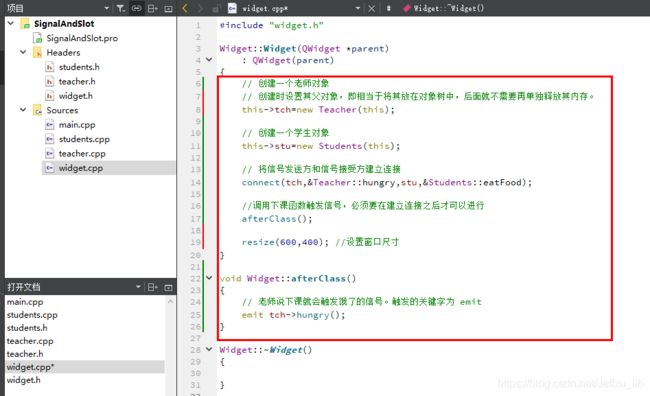Click the .pro file icon

[37, 38]
